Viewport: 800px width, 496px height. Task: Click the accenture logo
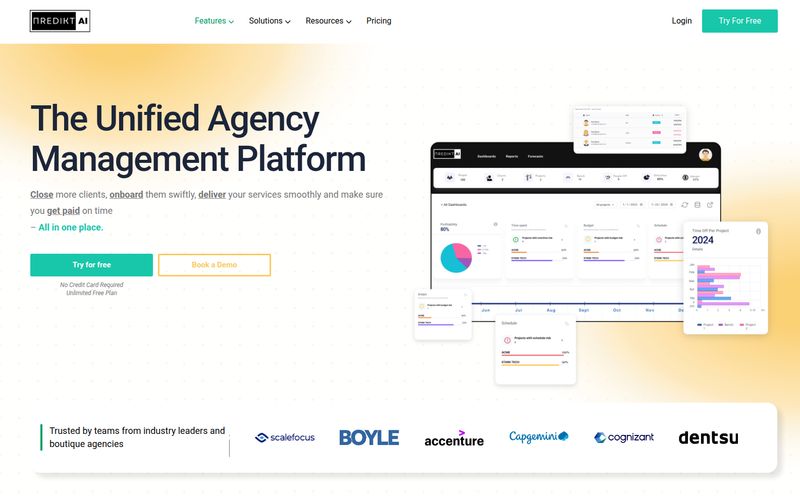click(x=454, y=439)
